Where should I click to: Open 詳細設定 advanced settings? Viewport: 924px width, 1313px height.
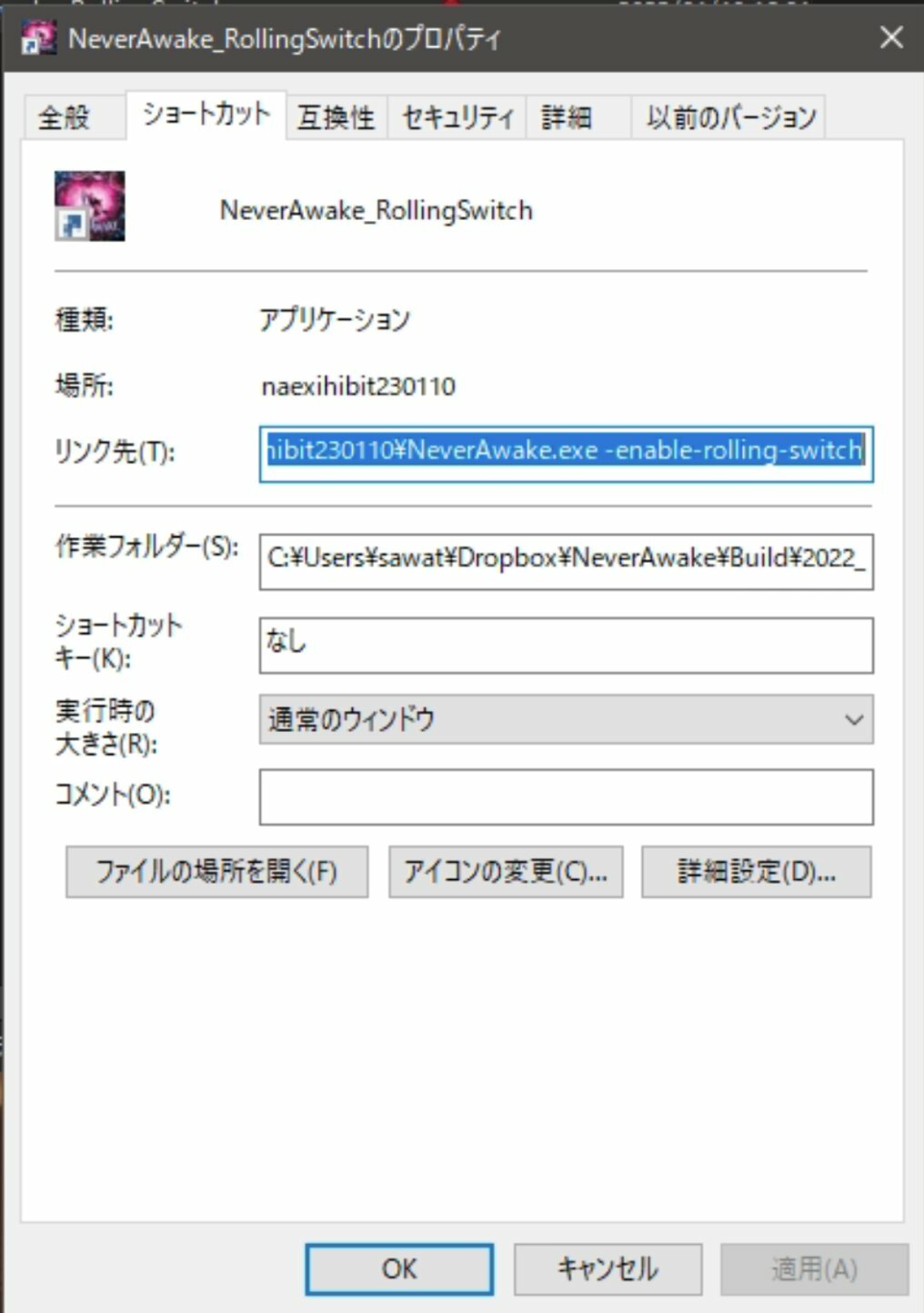coord(756,872)
